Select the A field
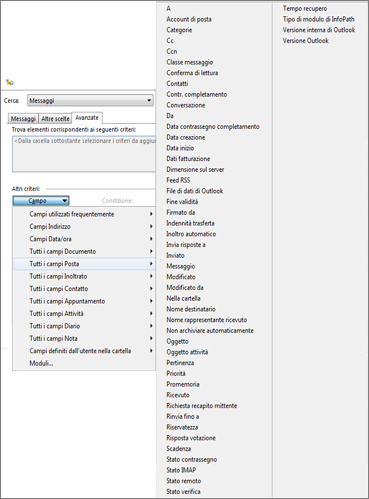The height and width of the screenshot is (499, 369). tap(168, 8)
